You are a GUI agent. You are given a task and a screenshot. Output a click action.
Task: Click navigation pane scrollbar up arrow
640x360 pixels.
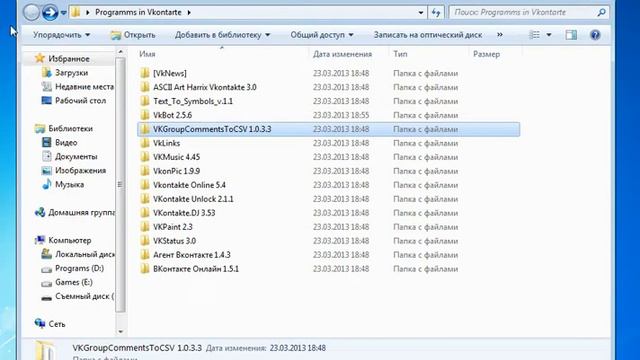[120, 52]
